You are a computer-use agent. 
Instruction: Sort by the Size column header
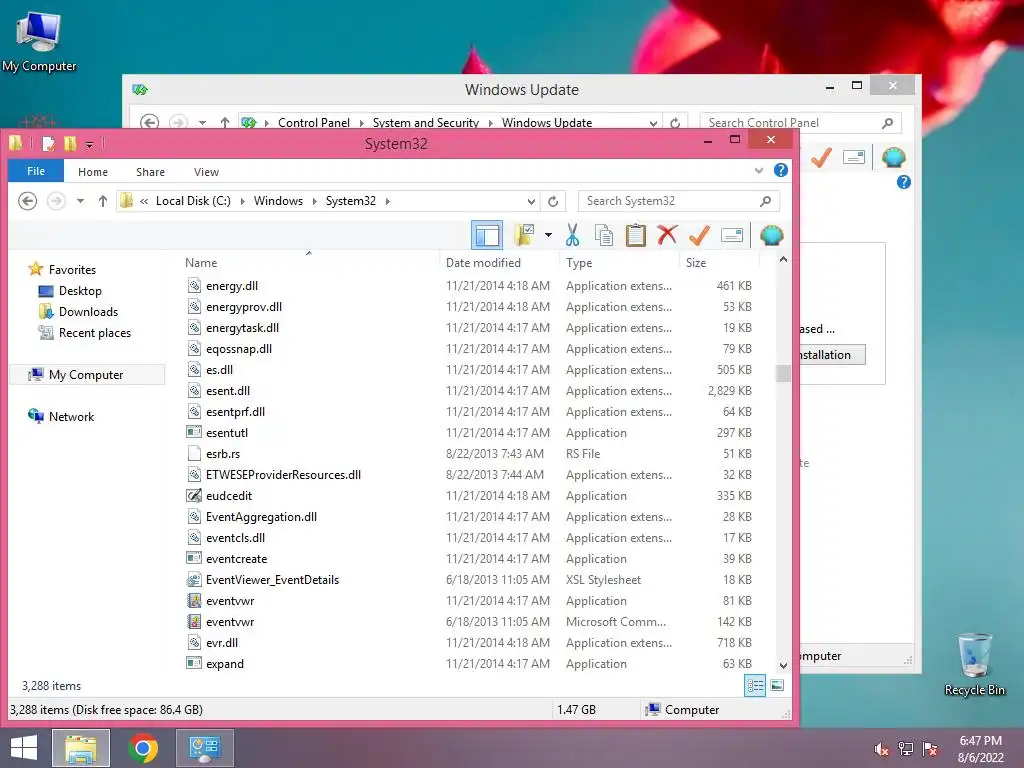pos(696,263)
